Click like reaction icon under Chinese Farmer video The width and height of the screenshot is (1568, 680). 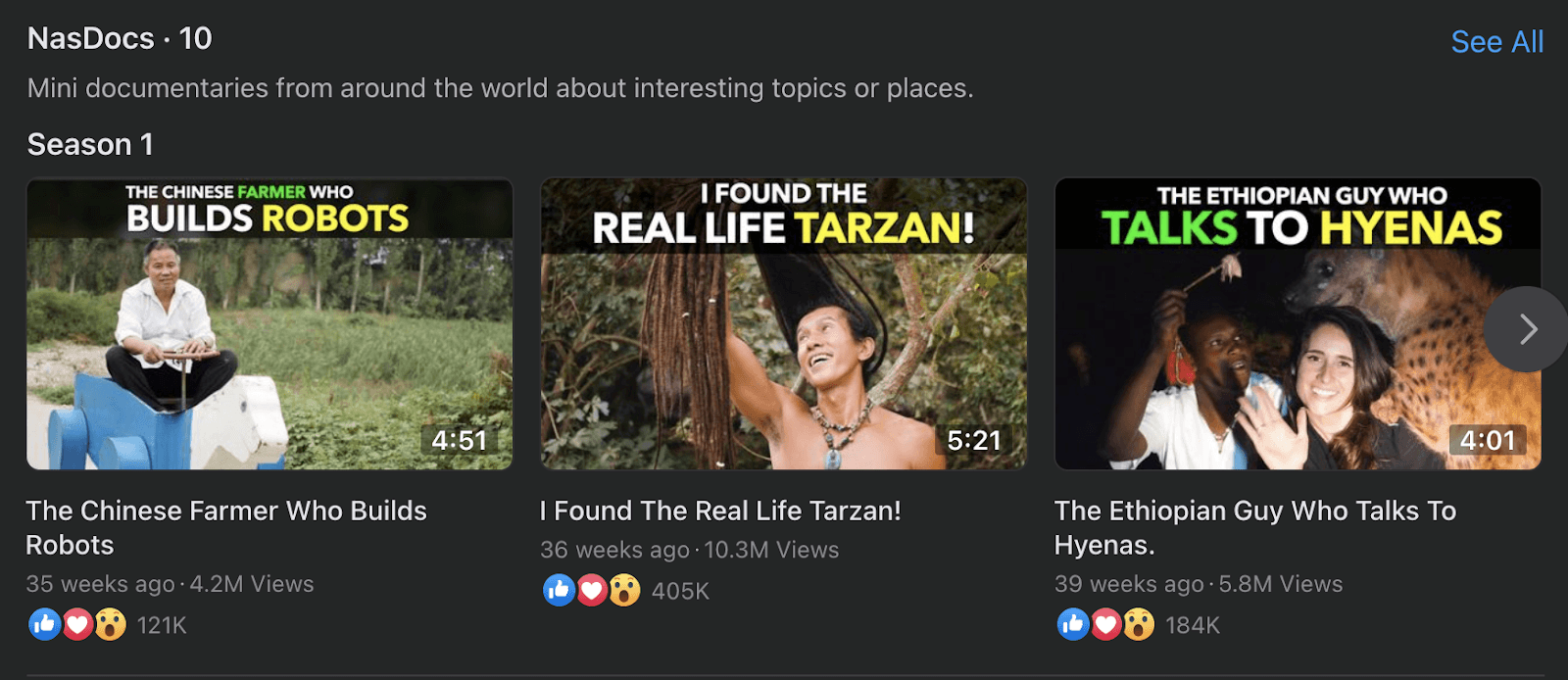(x=44, y=624)
